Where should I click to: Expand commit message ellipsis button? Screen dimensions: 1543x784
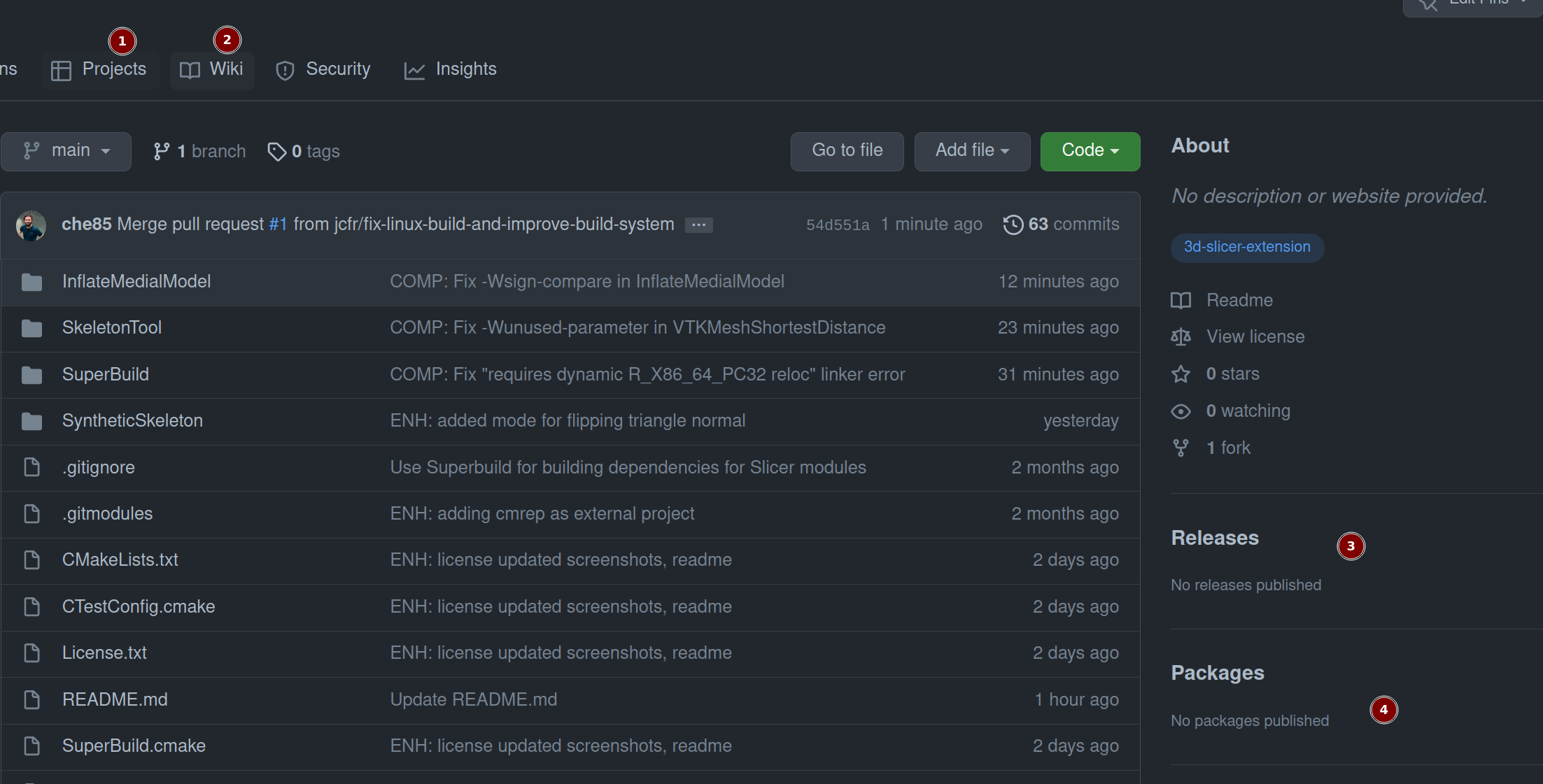[698, 225]
